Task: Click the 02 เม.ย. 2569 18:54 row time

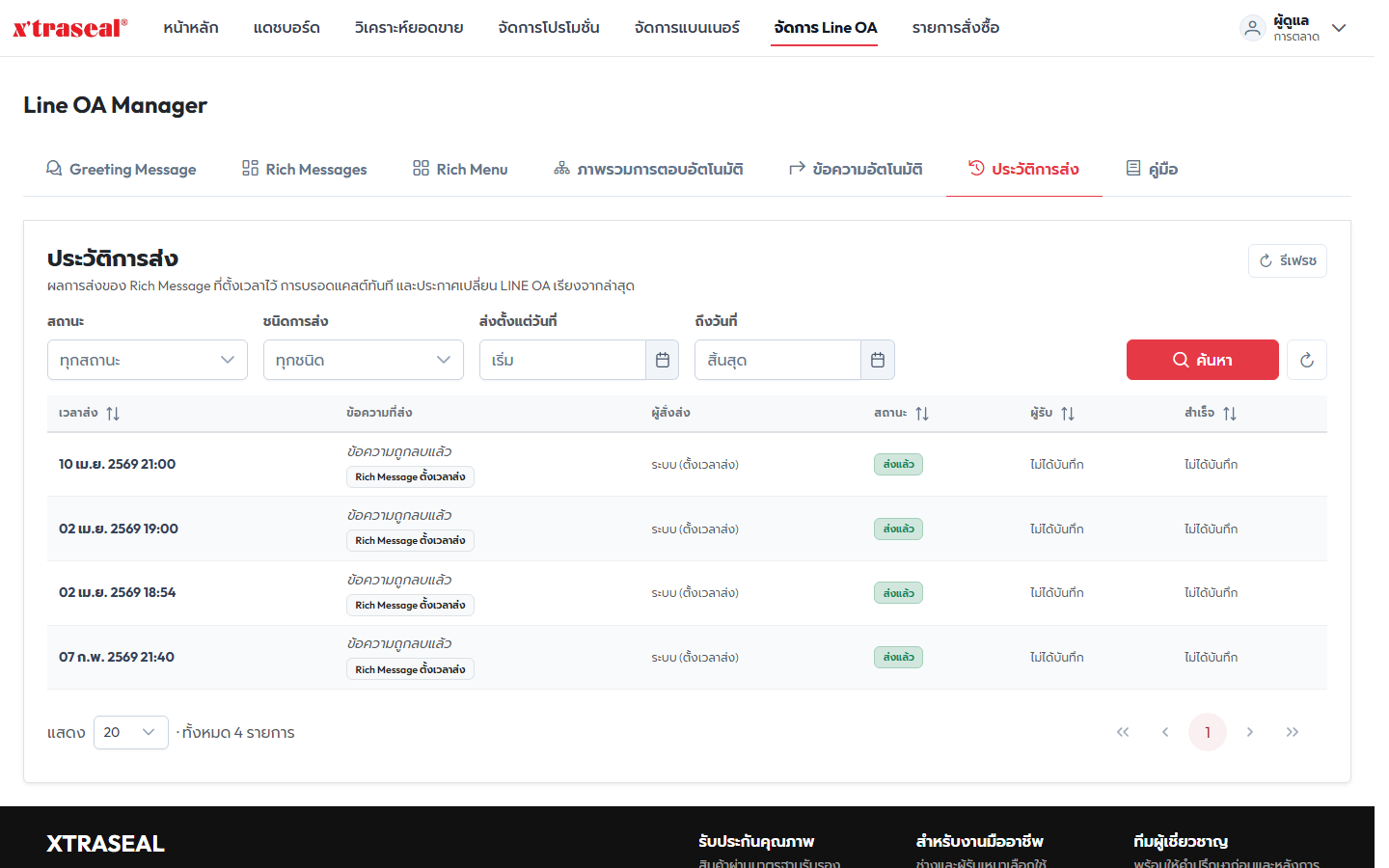Action: pos(118,592)
